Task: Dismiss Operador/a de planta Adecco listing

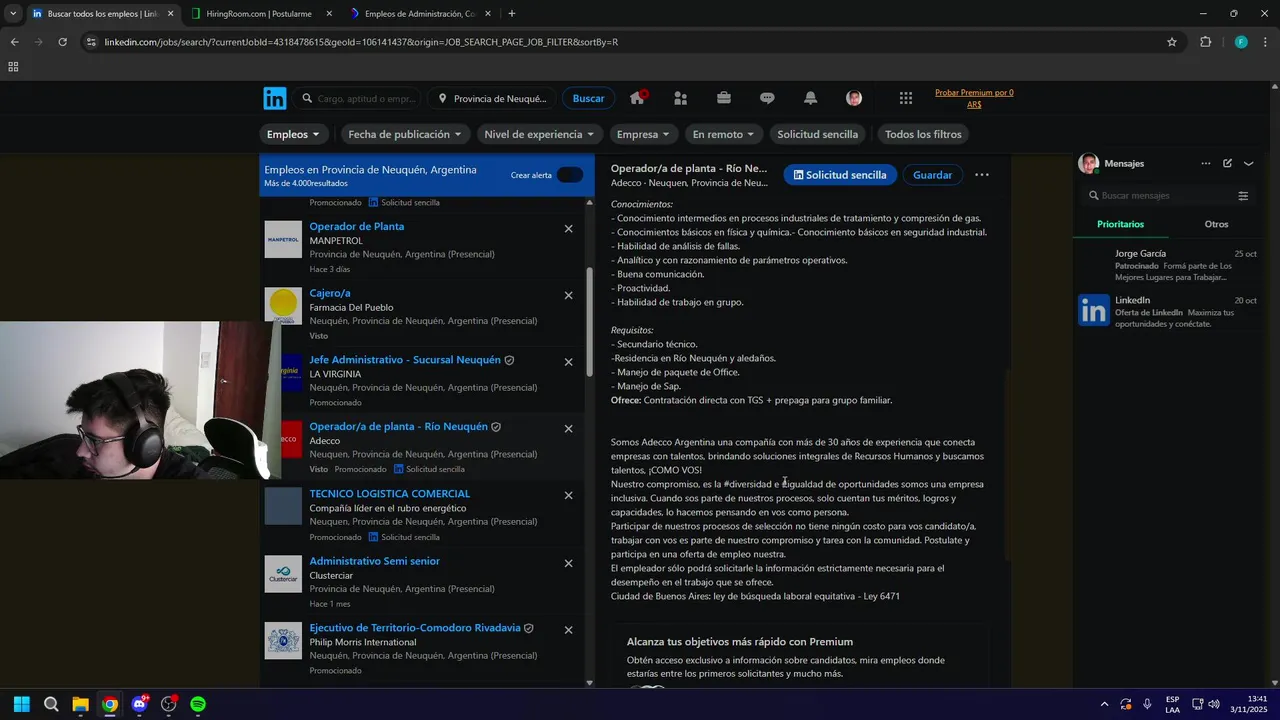Action: 568,429
